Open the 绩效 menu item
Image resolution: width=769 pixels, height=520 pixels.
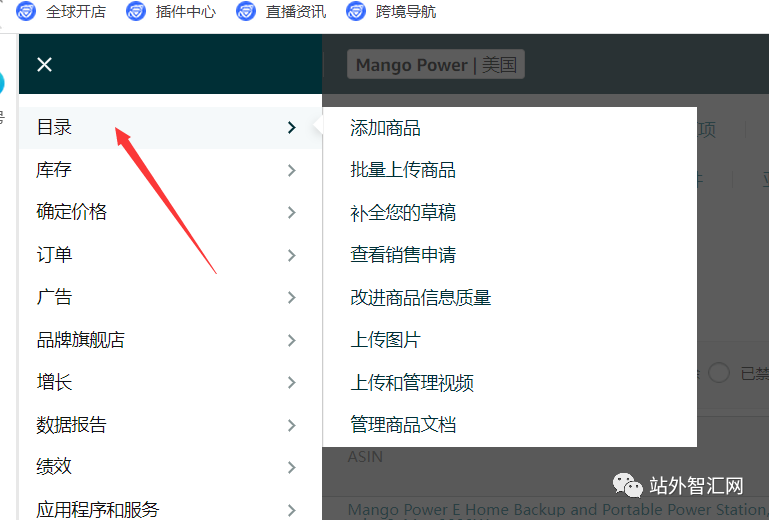(x=170, y=467)
